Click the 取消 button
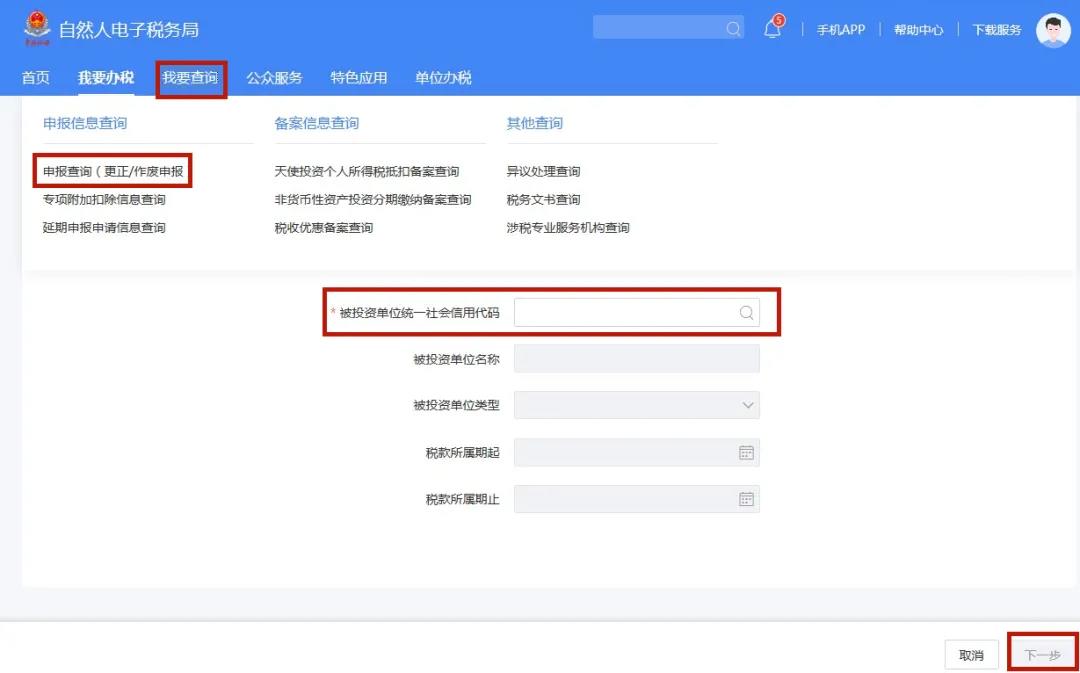Screen dimensions: 1080x673 (x=969, y=654)
